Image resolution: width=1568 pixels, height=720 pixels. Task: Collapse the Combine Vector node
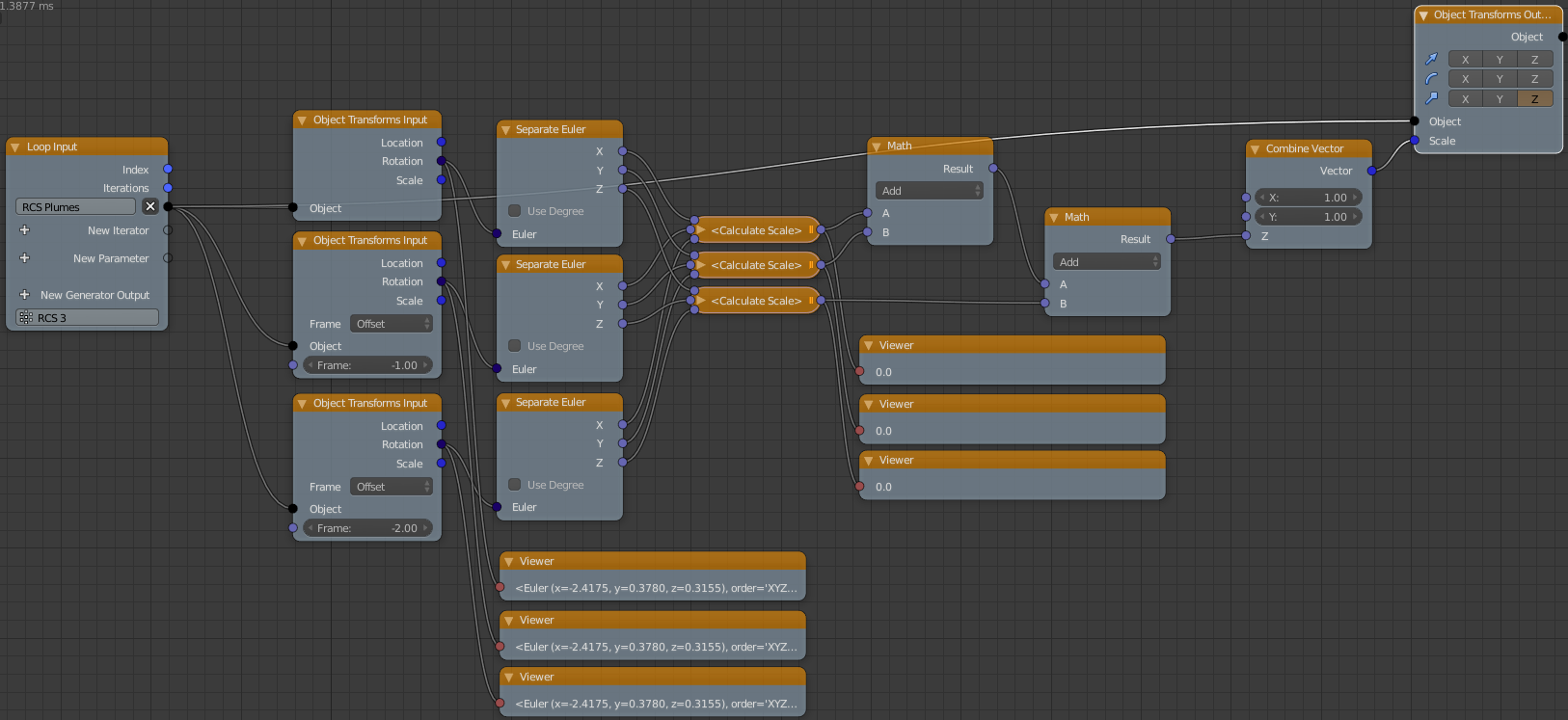(1255, 149)
